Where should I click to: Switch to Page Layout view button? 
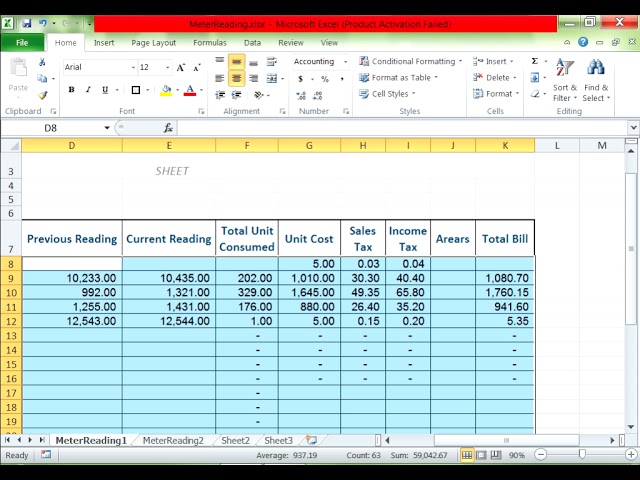pos(482,455)
